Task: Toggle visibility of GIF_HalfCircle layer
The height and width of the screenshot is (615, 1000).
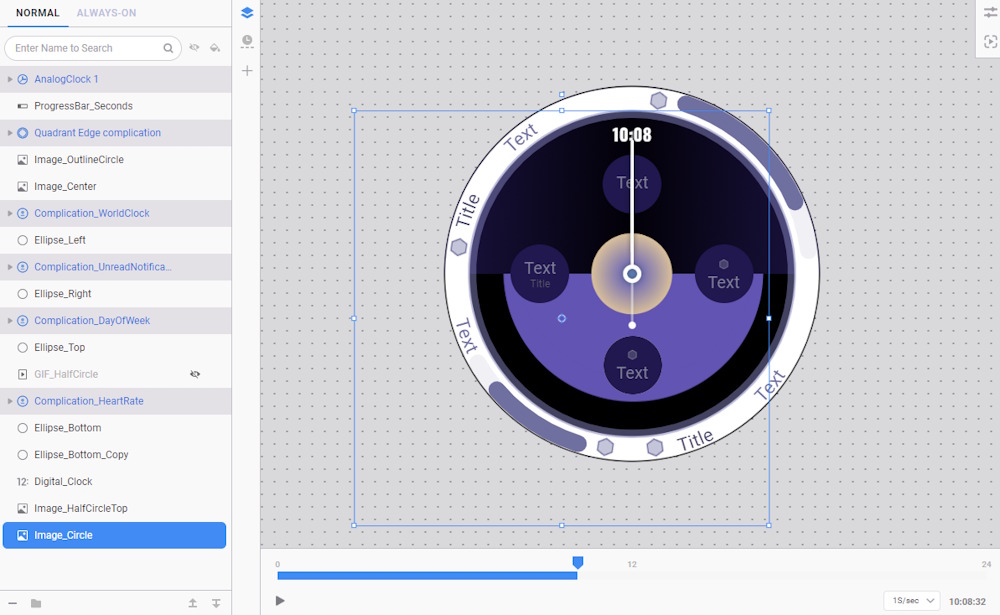Action: (195, 374)
